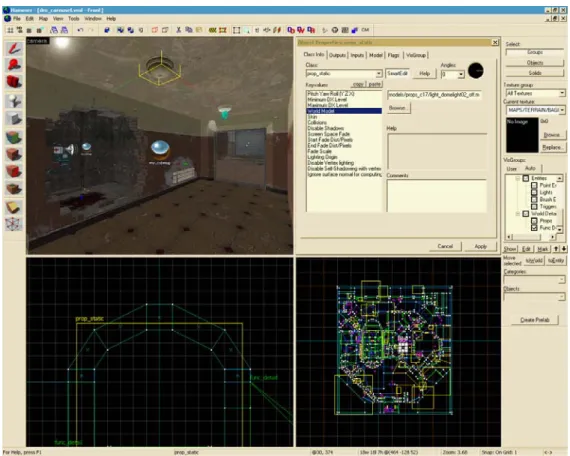
Task: Click the Copy toolbar icon
Action: point(189,30)
